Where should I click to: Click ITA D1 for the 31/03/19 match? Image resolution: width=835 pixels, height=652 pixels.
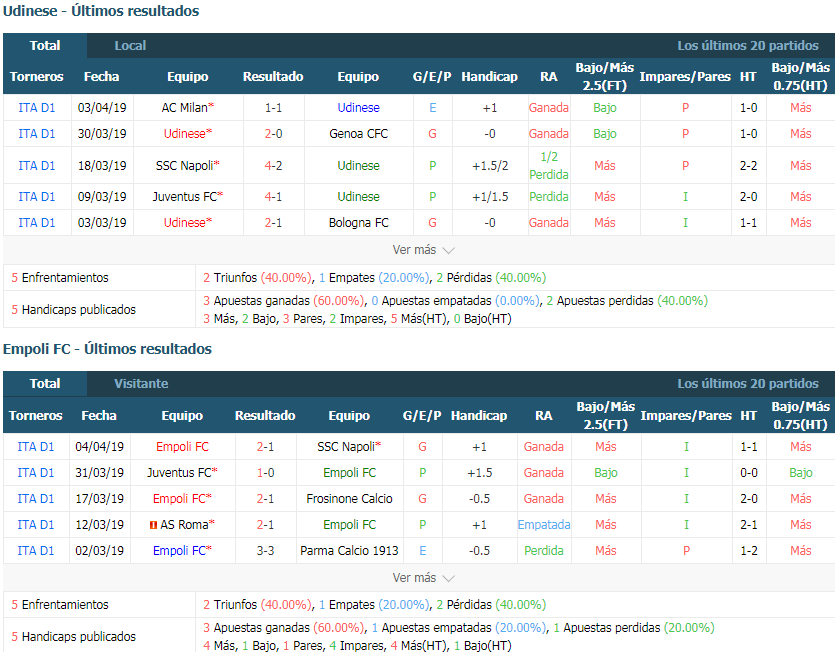coord(36,472)
